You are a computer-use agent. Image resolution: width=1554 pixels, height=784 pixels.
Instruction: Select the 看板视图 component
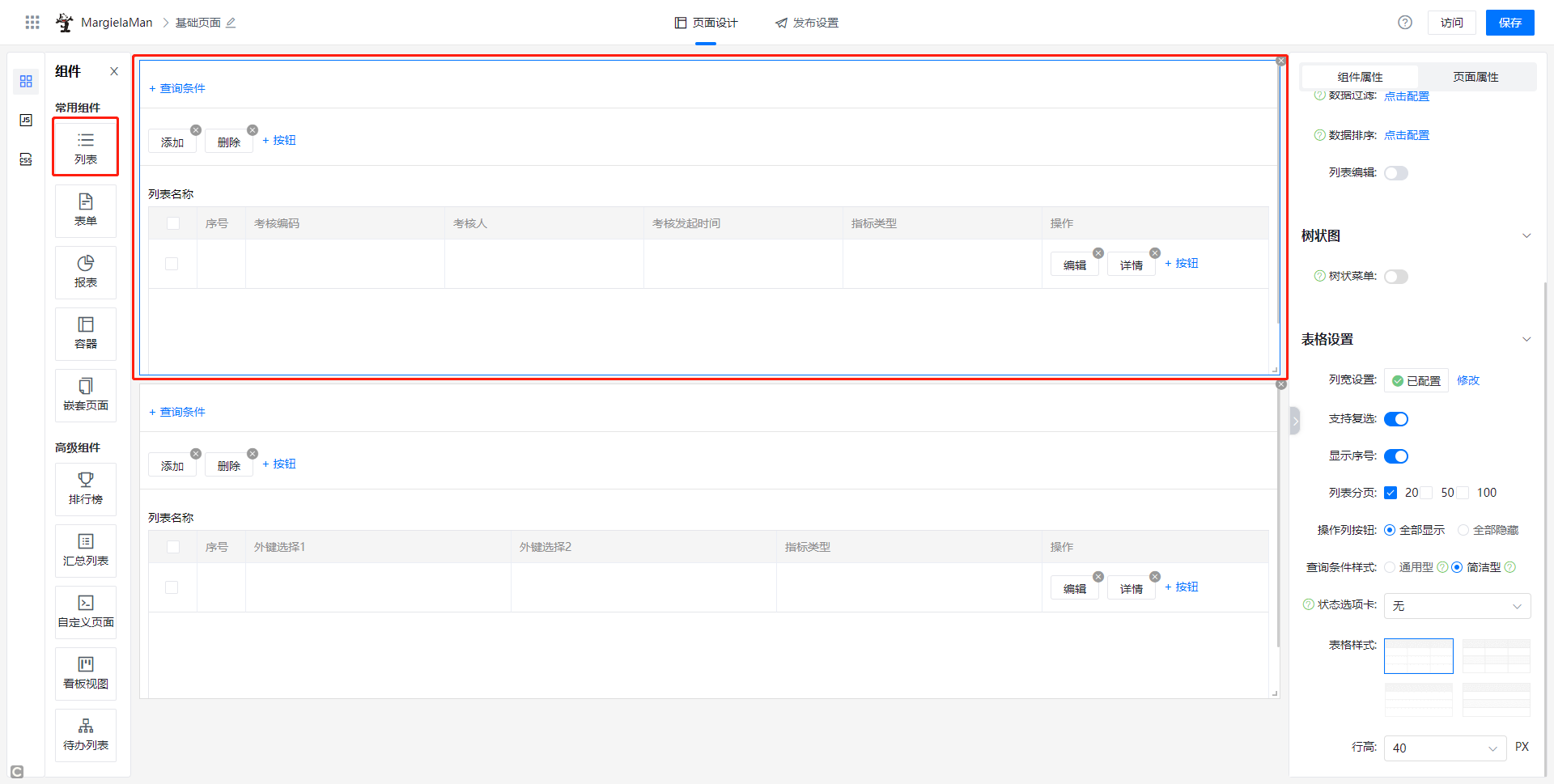(86, 674)
